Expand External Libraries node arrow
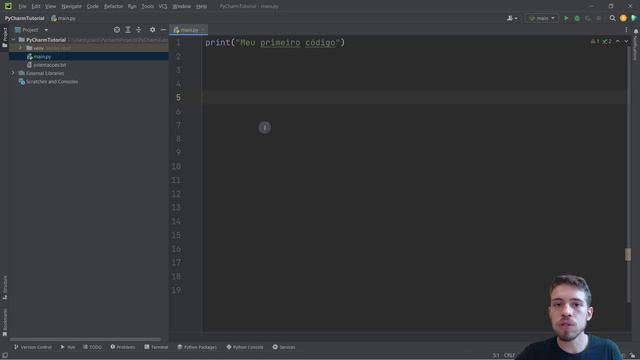Viewport: 640px width, 360px height. 13,73
